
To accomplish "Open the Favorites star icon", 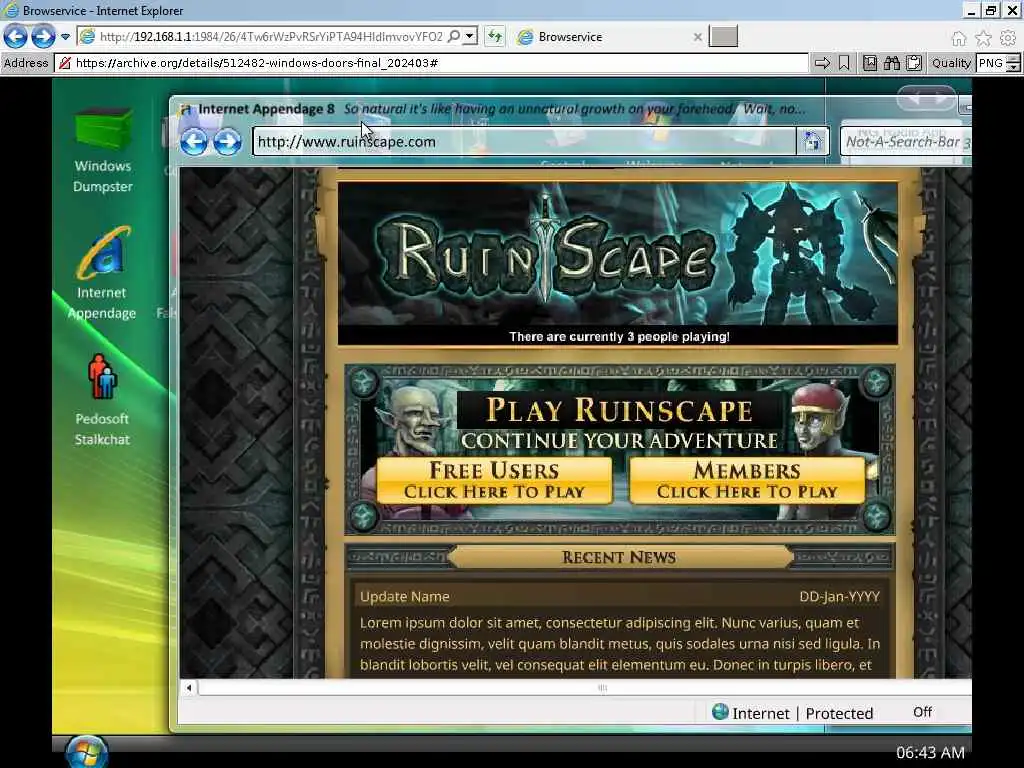I will 983,39.
